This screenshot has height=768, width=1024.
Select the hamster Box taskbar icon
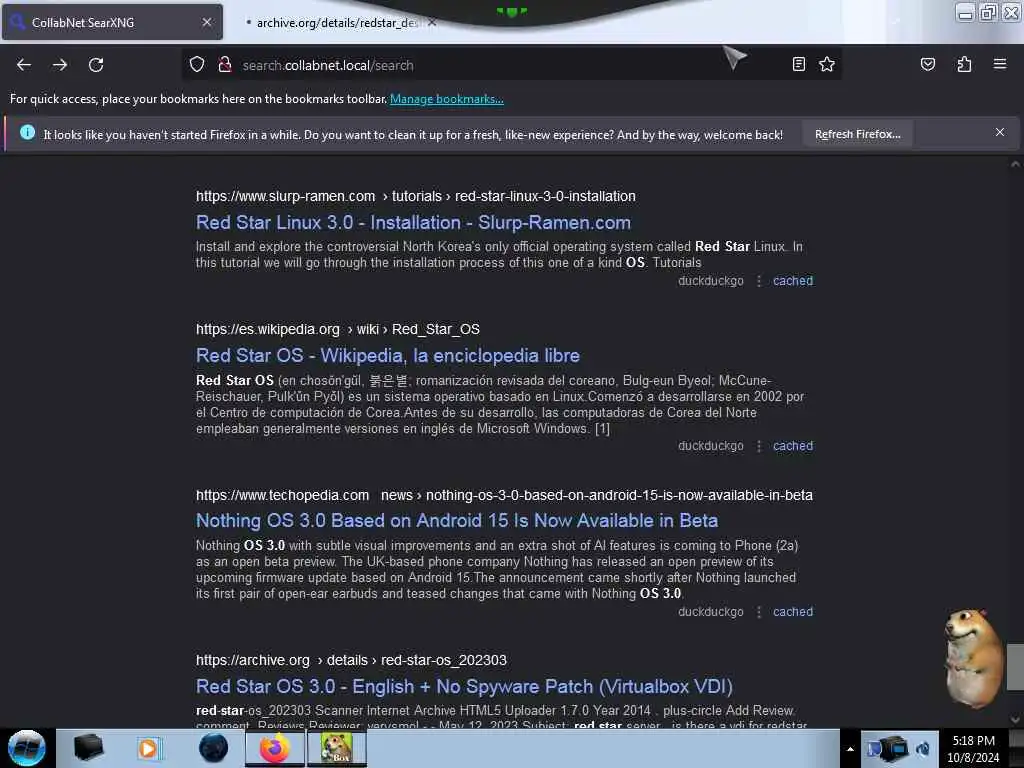[x=336, y=748]
